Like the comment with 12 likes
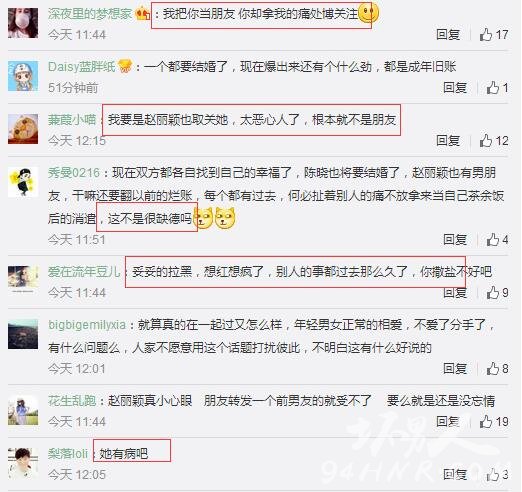Image resolution: width=522 pixels, height=492 pixels. (486, 141)
